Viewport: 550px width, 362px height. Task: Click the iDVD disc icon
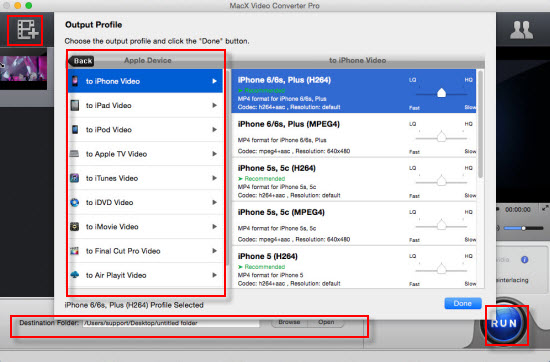click(x=74, y=202)
